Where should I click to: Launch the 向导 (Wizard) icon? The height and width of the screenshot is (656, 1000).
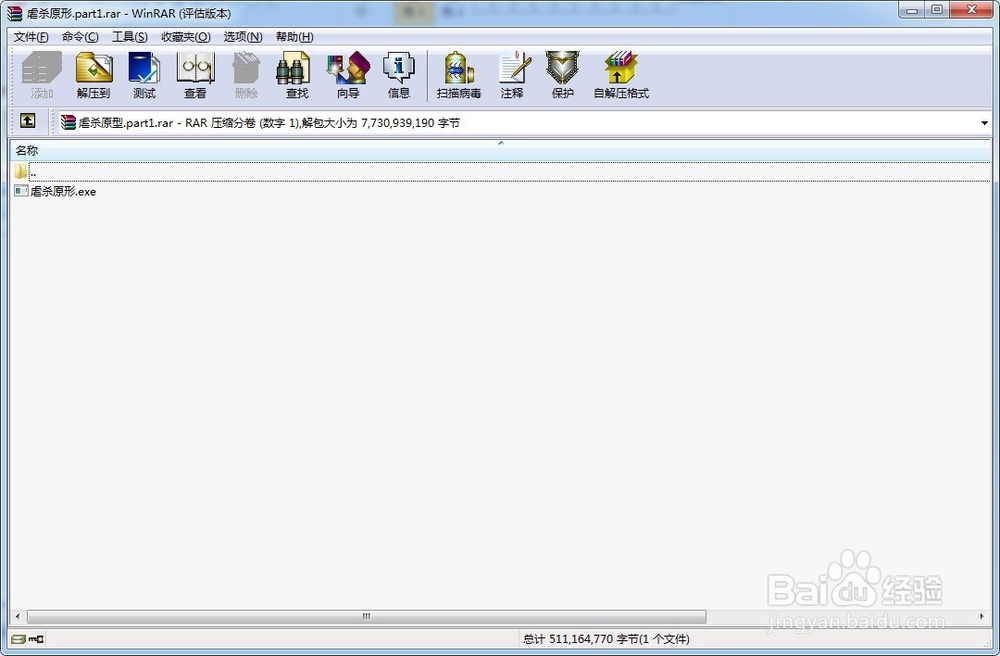click(x=348, y=75)
